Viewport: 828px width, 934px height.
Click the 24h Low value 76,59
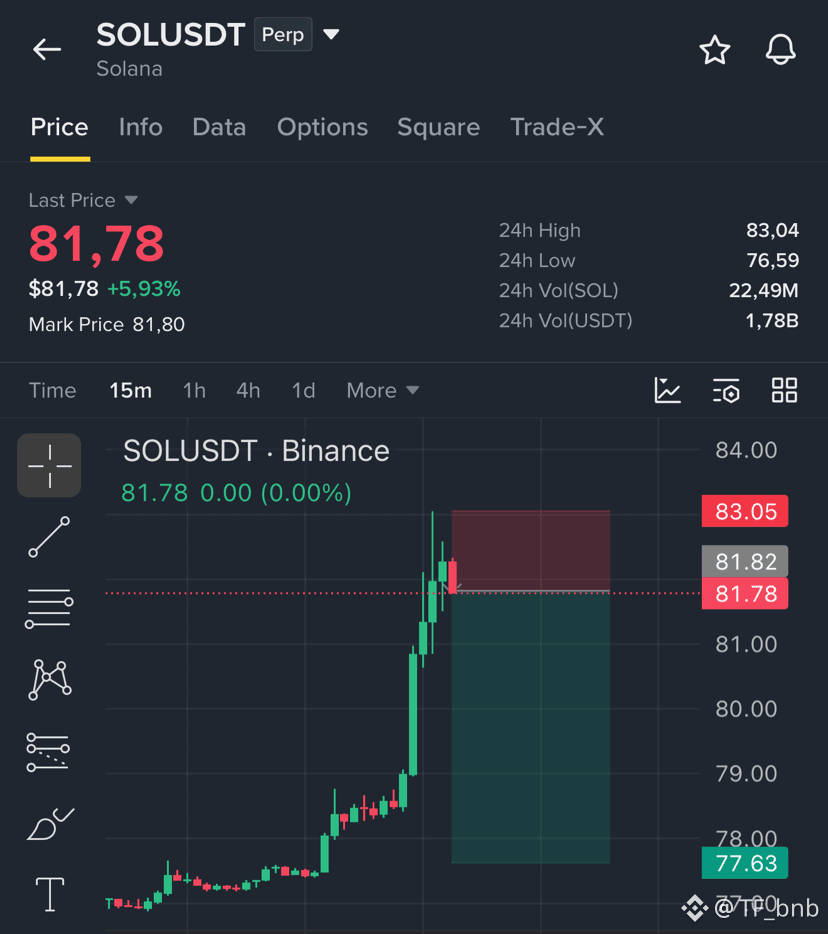click(x=773, y=260)
